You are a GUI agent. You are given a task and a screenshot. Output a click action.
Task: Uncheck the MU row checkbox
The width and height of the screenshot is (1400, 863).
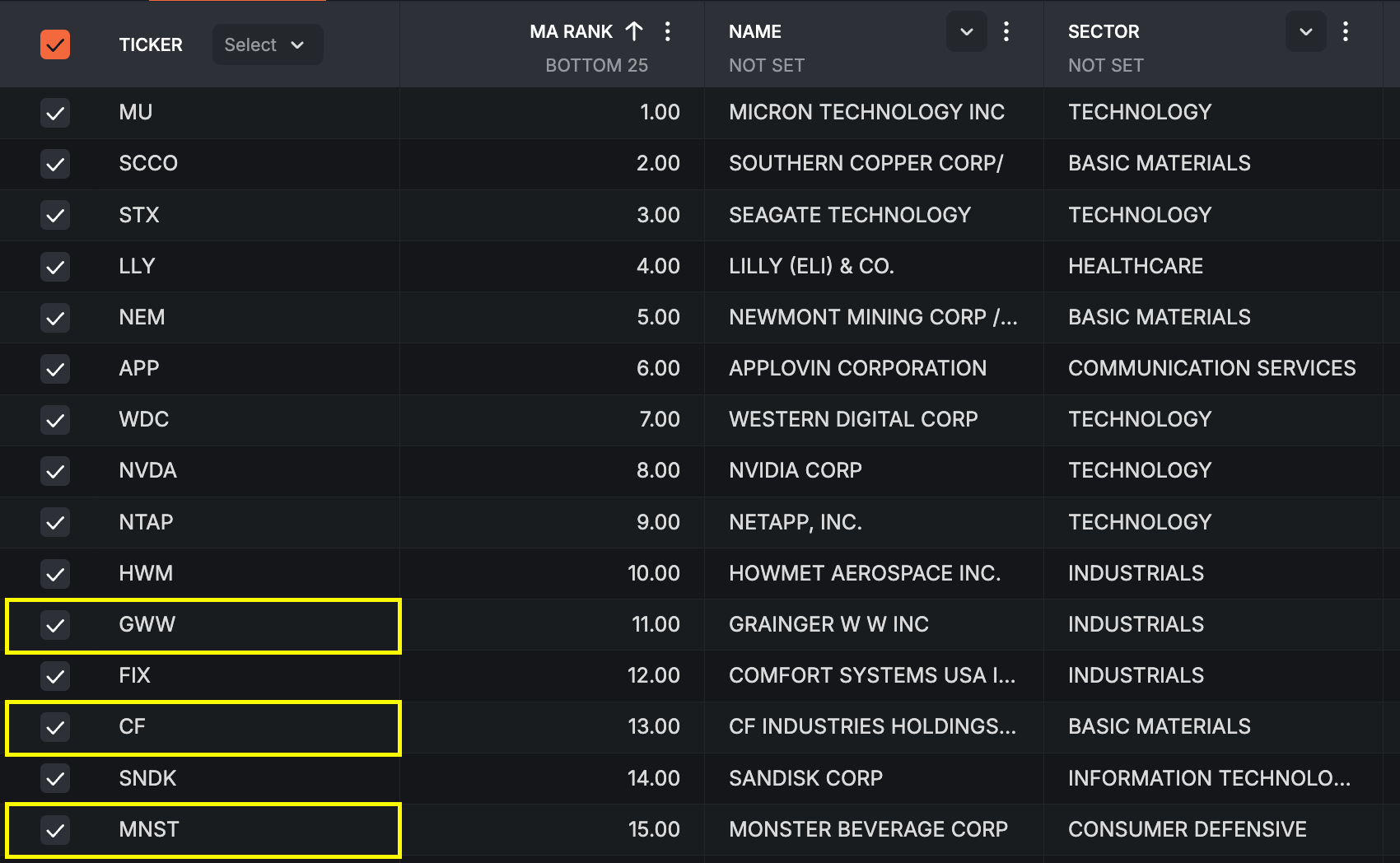tap(55, 113)
